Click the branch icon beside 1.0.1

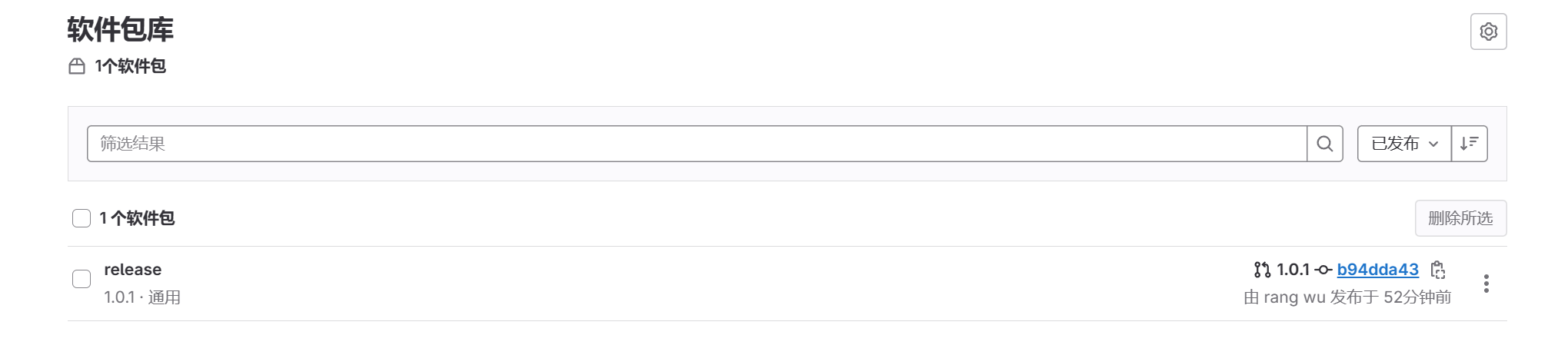coord(1262,270)
